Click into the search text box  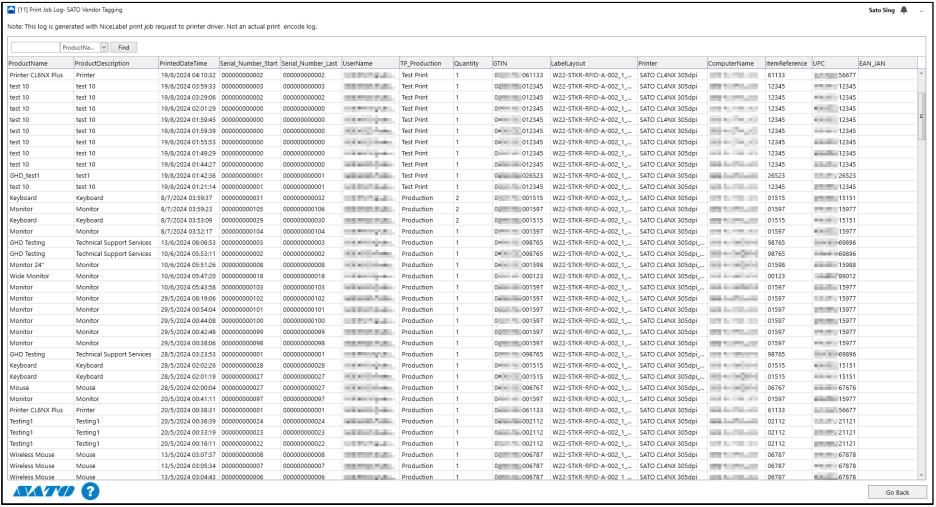[34, 47]
